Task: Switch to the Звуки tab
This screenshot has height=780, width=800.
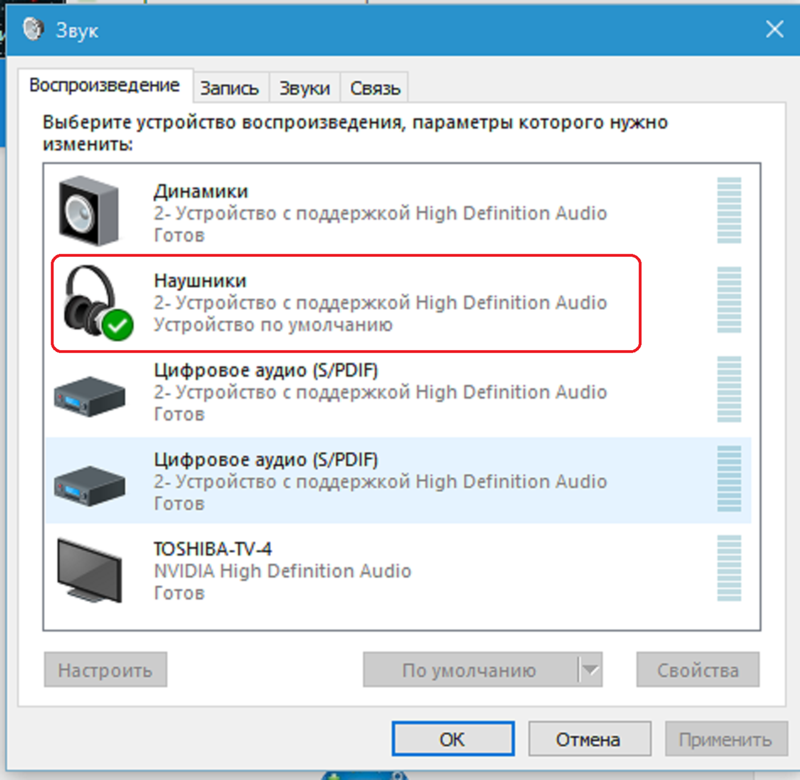Action: coord(305,88)
